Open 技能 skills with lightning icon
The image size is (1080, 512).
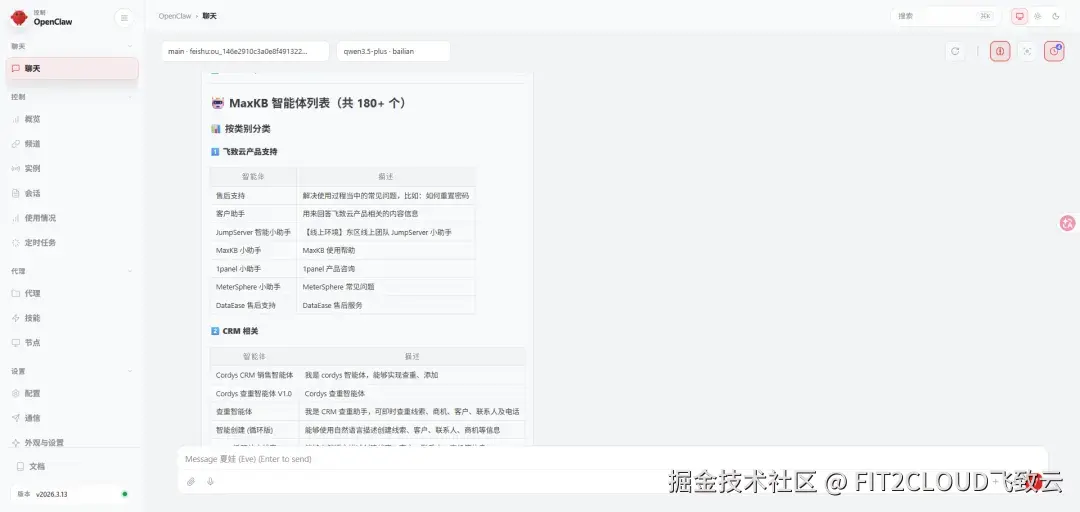[72, 318]
